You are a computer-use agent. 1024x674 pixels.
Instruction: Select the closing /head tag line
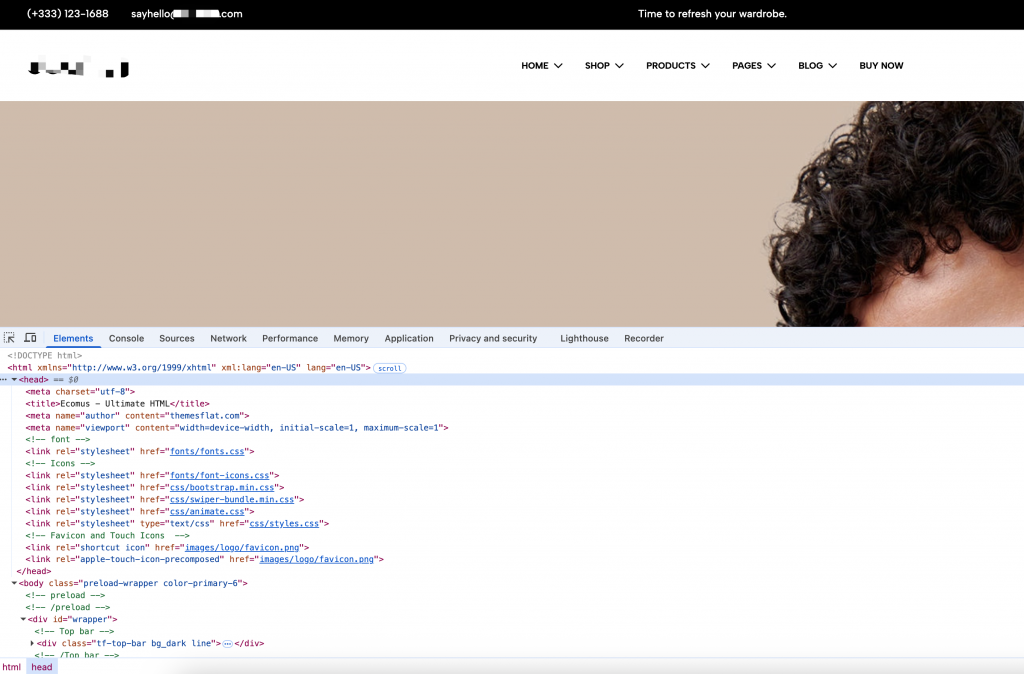tap(34, 571)
